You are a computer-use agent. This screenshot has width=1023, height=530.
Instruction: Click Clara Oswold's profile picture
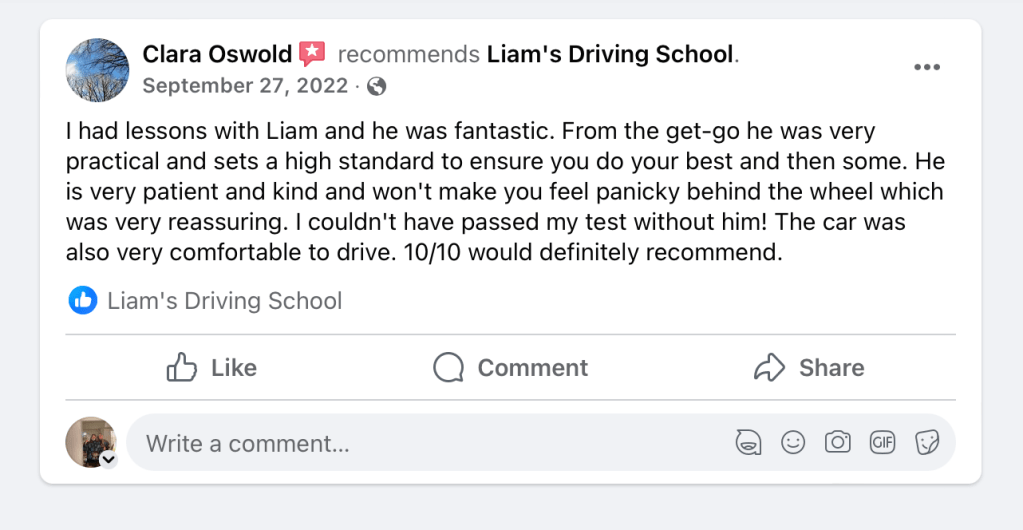(x=97, y=70)
